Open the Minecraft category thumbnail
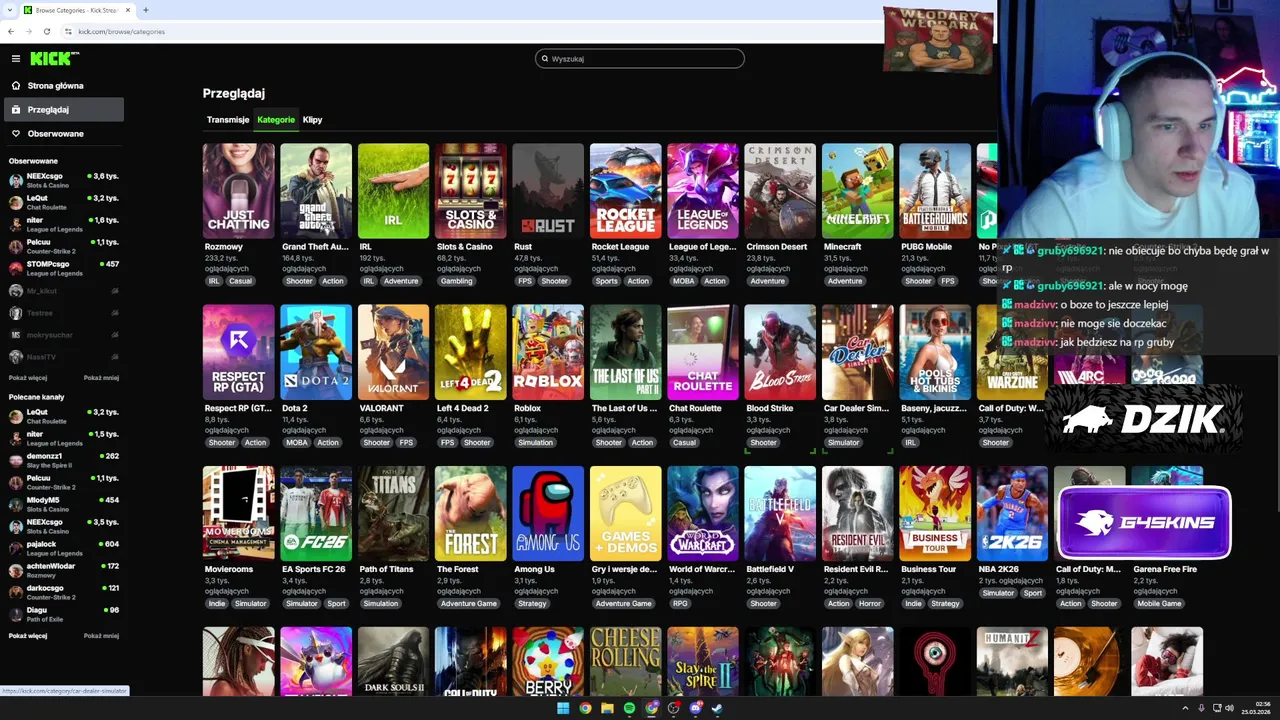 point(858,191)
